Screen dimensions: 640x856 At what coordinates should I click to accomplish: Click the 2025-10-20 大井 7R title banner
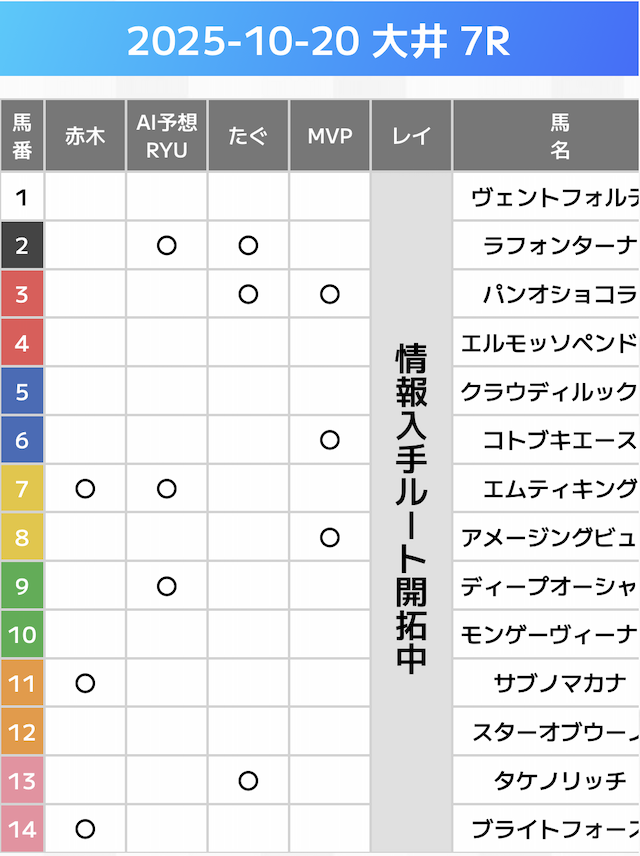click(x=320, y=41)
